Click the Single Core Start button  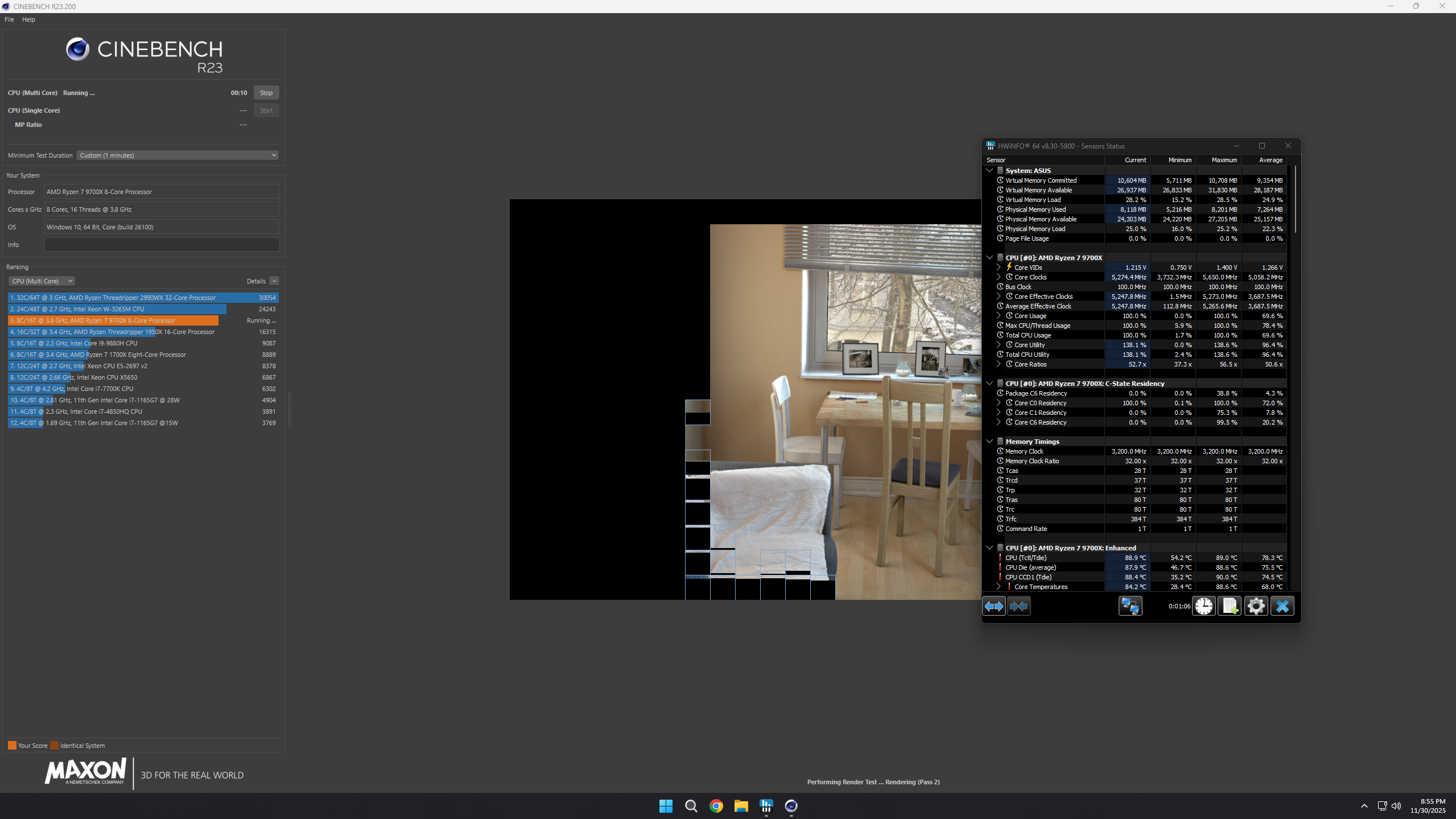click(x=266, y=110)
